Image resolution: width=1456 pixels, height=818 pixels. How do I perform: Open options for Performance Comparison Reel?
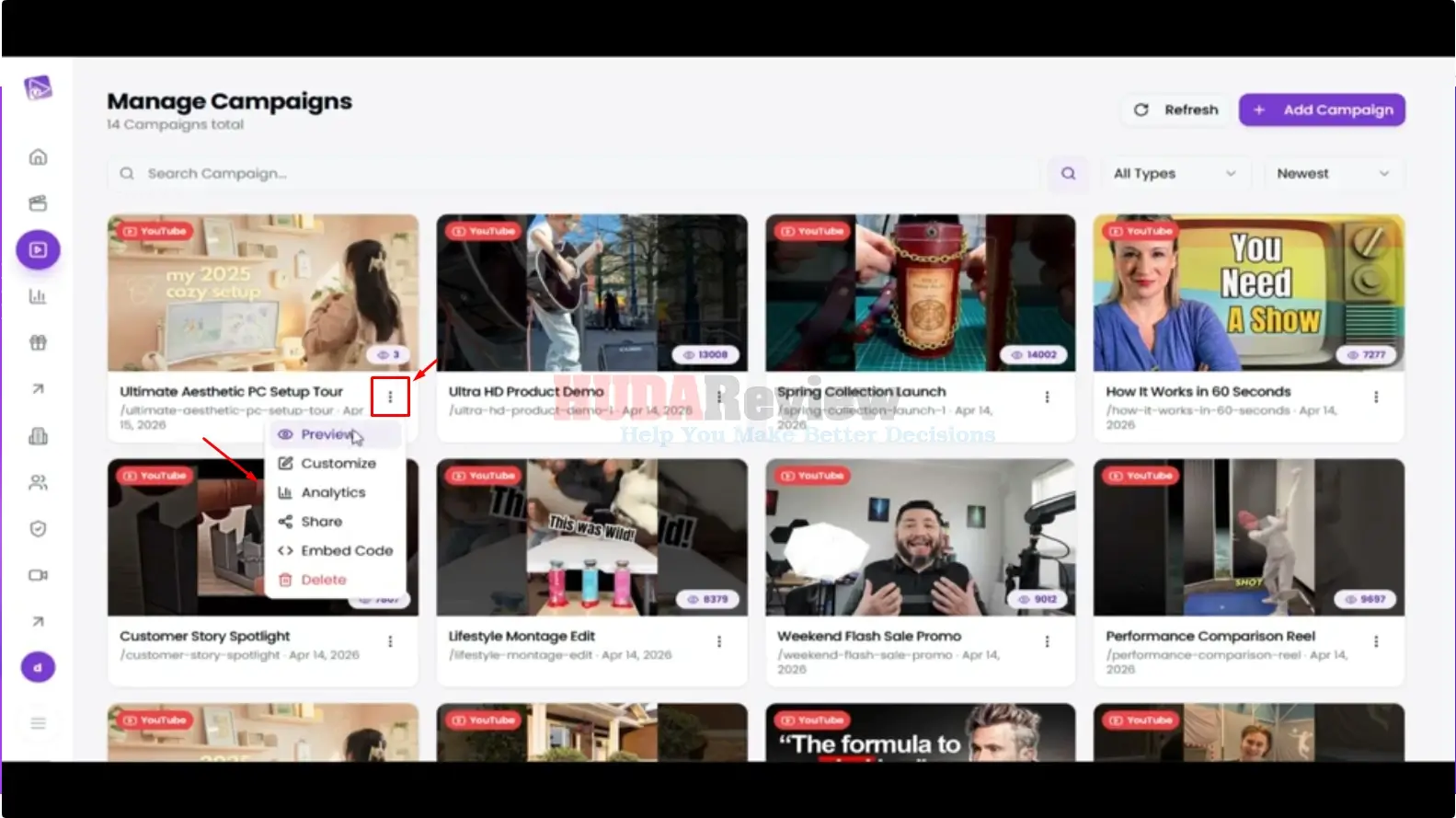(1376, 641)
